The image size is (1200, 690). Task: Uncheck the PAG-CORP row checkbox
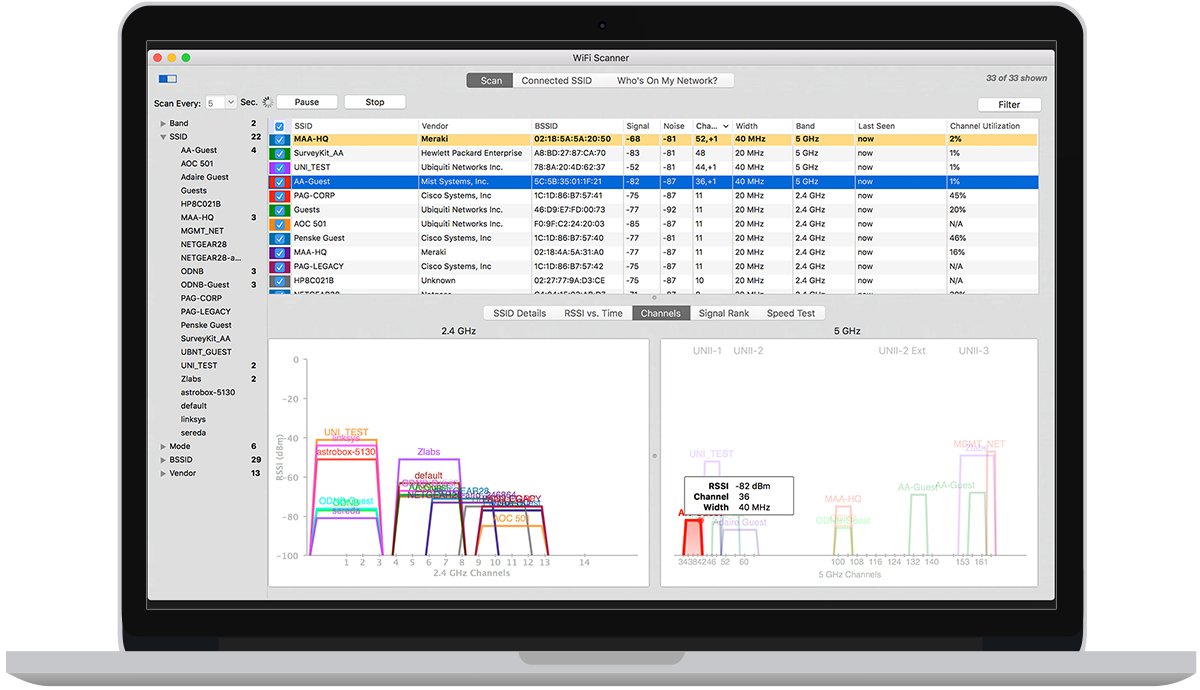click(279, 196)
